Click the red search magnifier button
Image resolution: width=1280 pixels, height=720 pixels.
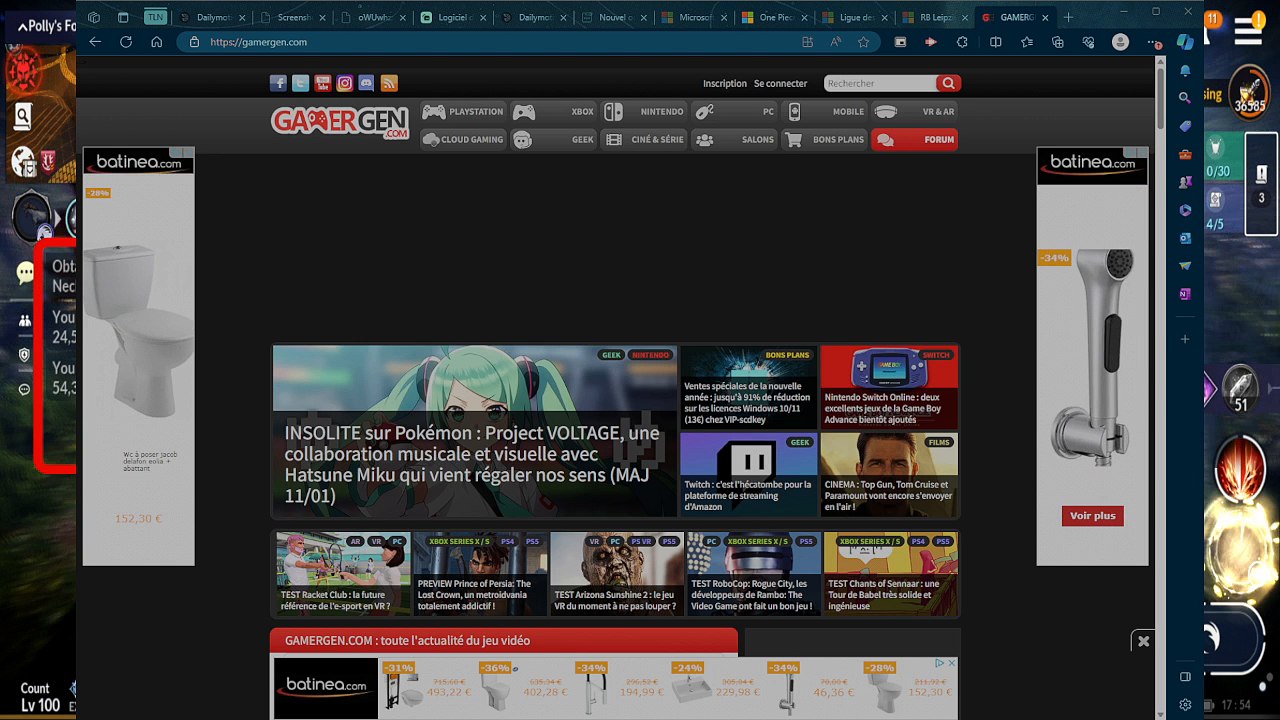pos(948,83)
